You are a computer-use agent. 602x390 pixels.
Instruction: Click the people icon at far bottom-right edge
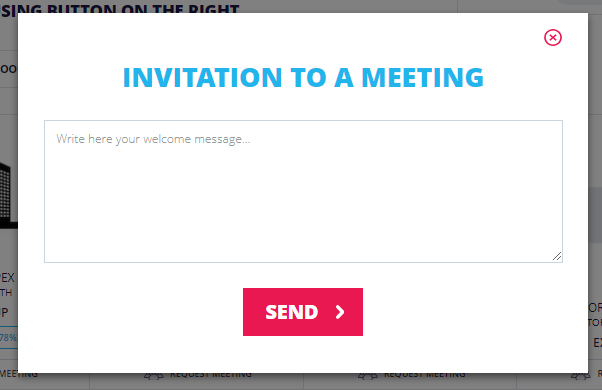coord(580,375)
